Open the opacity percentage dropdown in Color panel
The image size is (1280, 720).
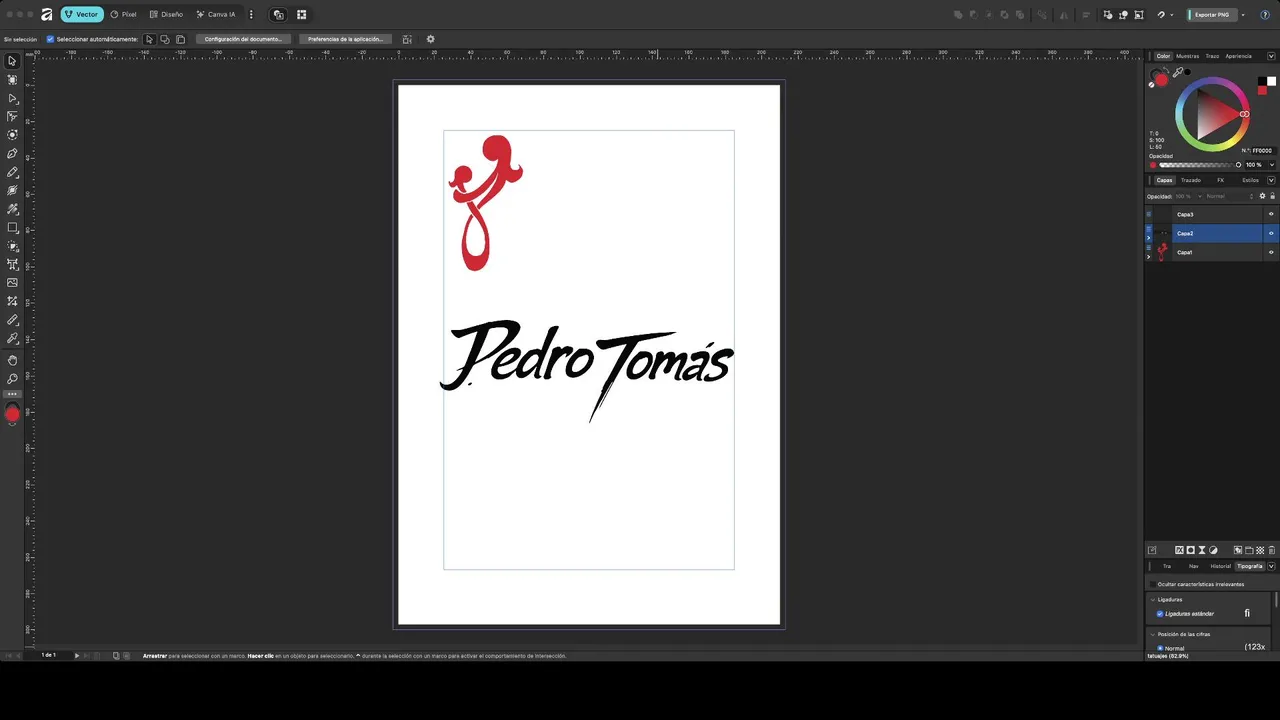[1271, 165]
